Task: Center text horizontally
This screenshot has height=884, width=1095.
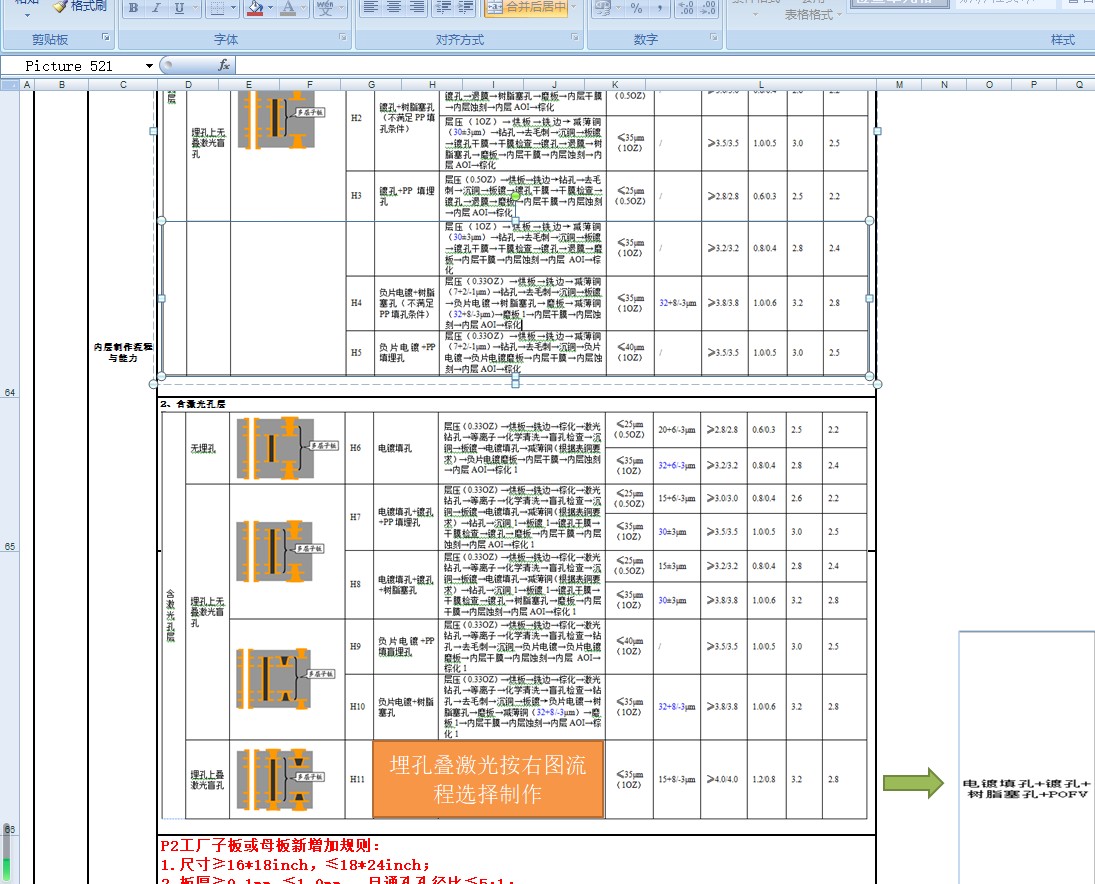Action: click(x=394, y=8)
